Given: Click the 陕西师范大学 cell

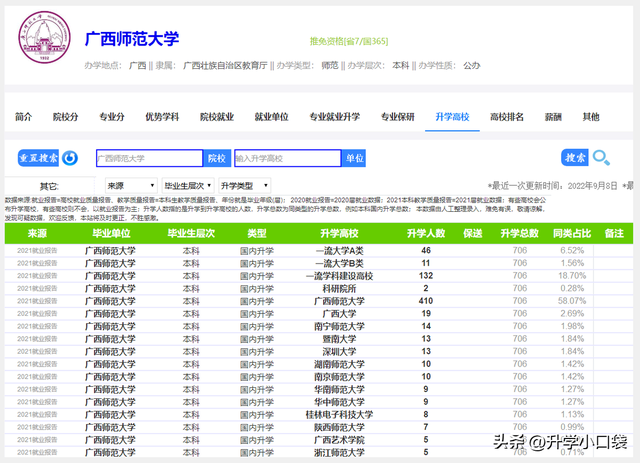Looking at the screenshot, I should 339,427.
